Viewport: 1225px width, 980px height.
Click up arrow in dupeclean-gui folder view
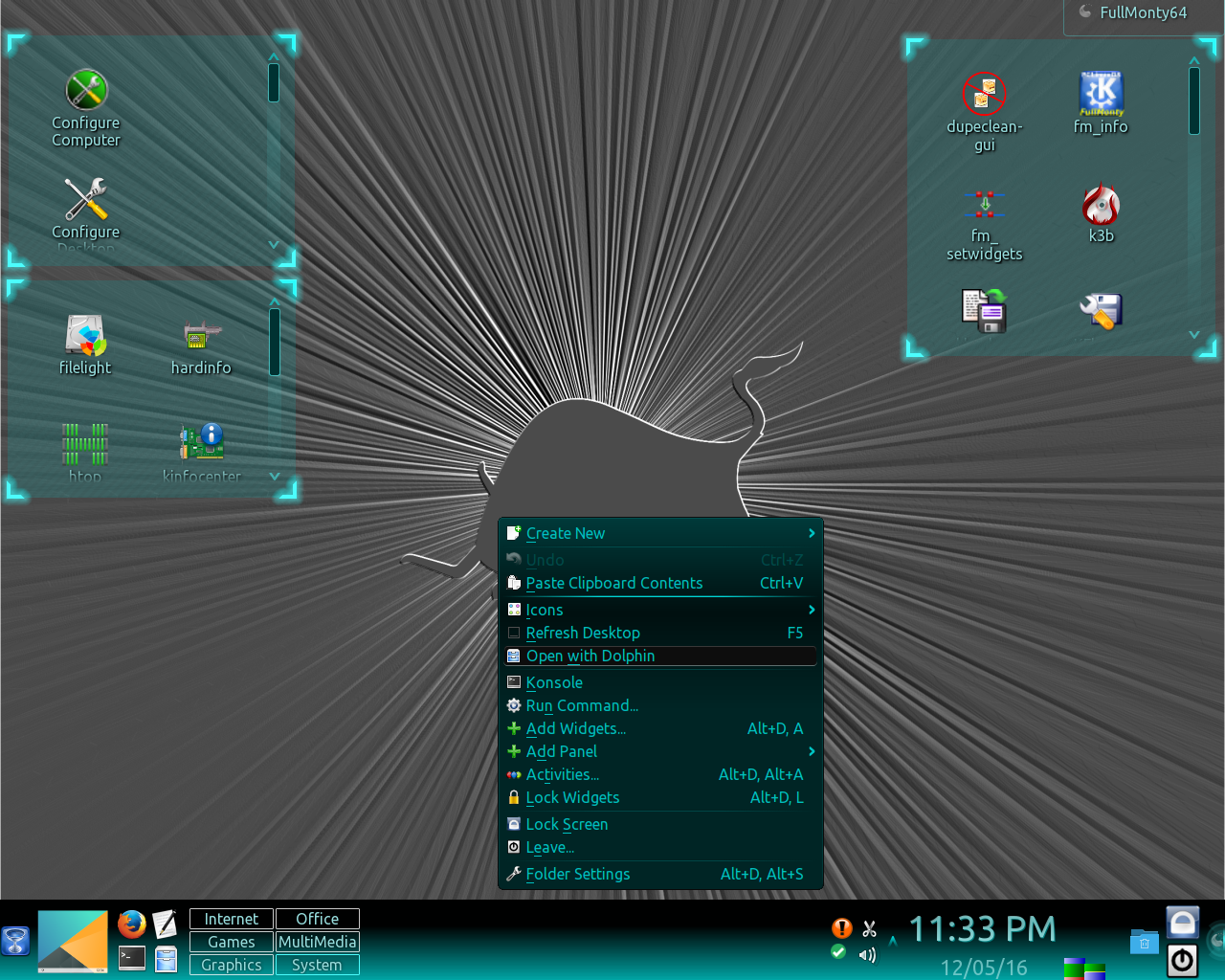(x=1194, y=60)
